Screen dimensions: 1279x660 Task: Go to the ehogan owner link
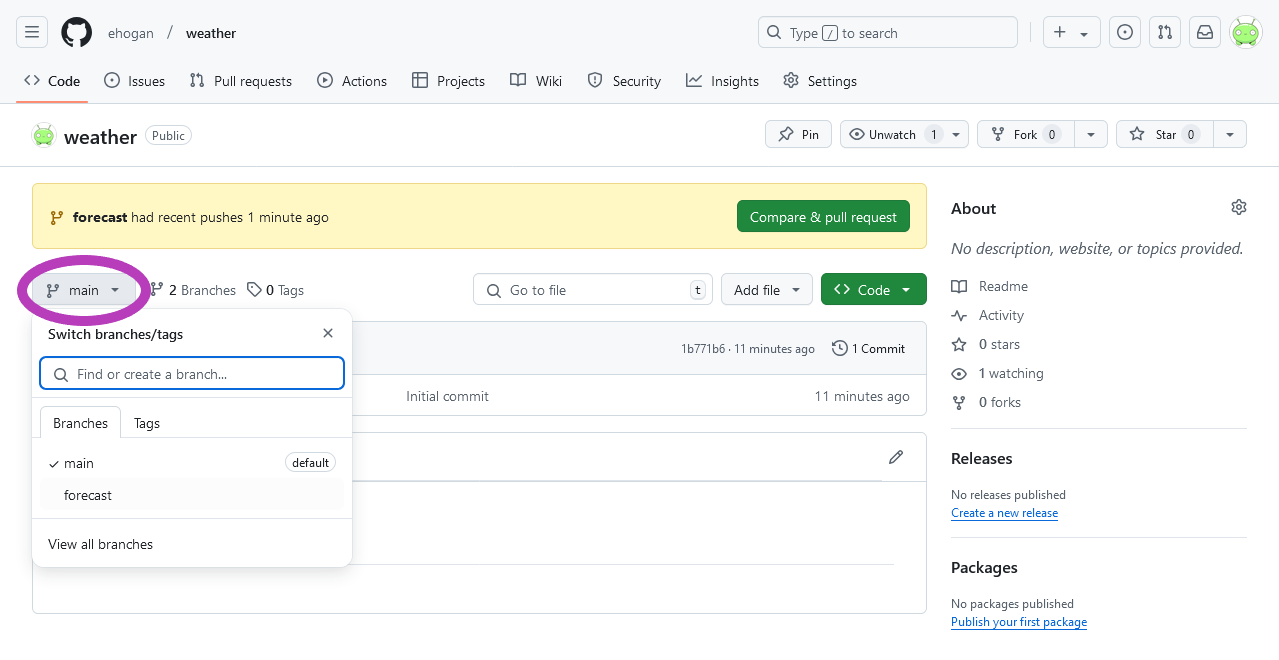click(131, 33)
